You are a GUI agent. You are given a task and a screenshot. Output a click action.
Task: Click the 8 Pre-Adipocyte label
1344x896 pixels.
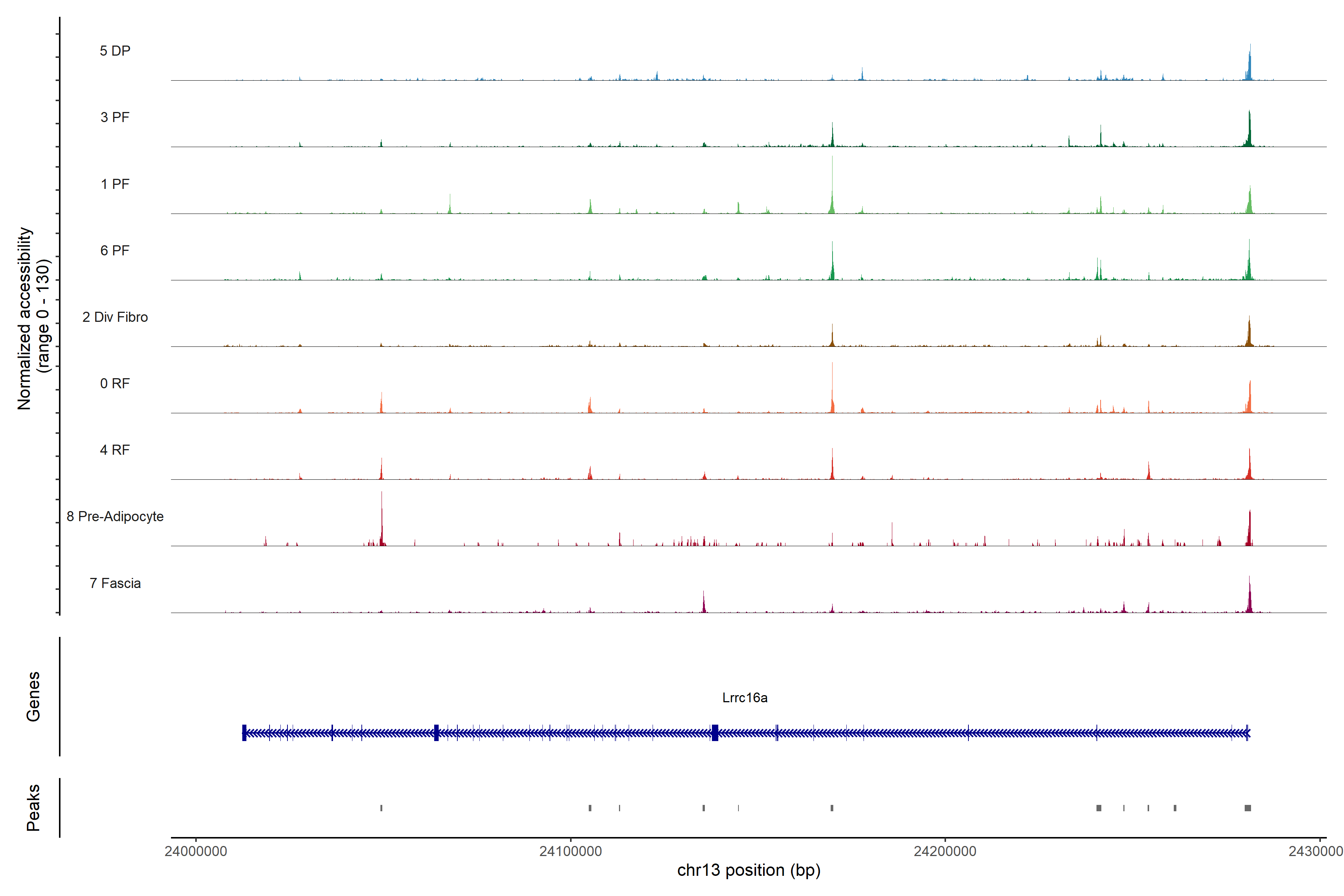(x=115, y=517)
